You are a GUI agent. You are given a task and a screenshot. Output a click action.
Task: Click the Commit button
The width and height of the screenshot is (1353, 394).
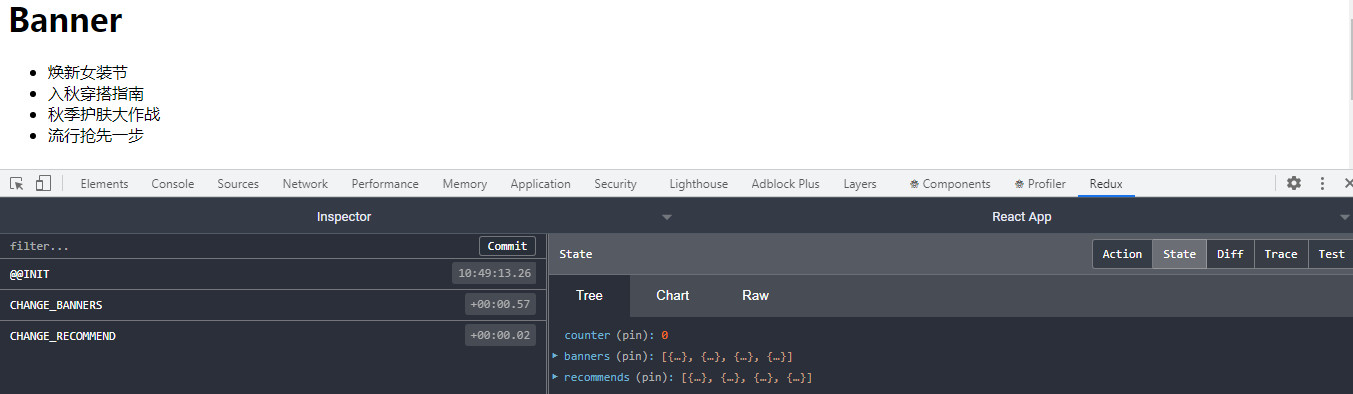507,246
